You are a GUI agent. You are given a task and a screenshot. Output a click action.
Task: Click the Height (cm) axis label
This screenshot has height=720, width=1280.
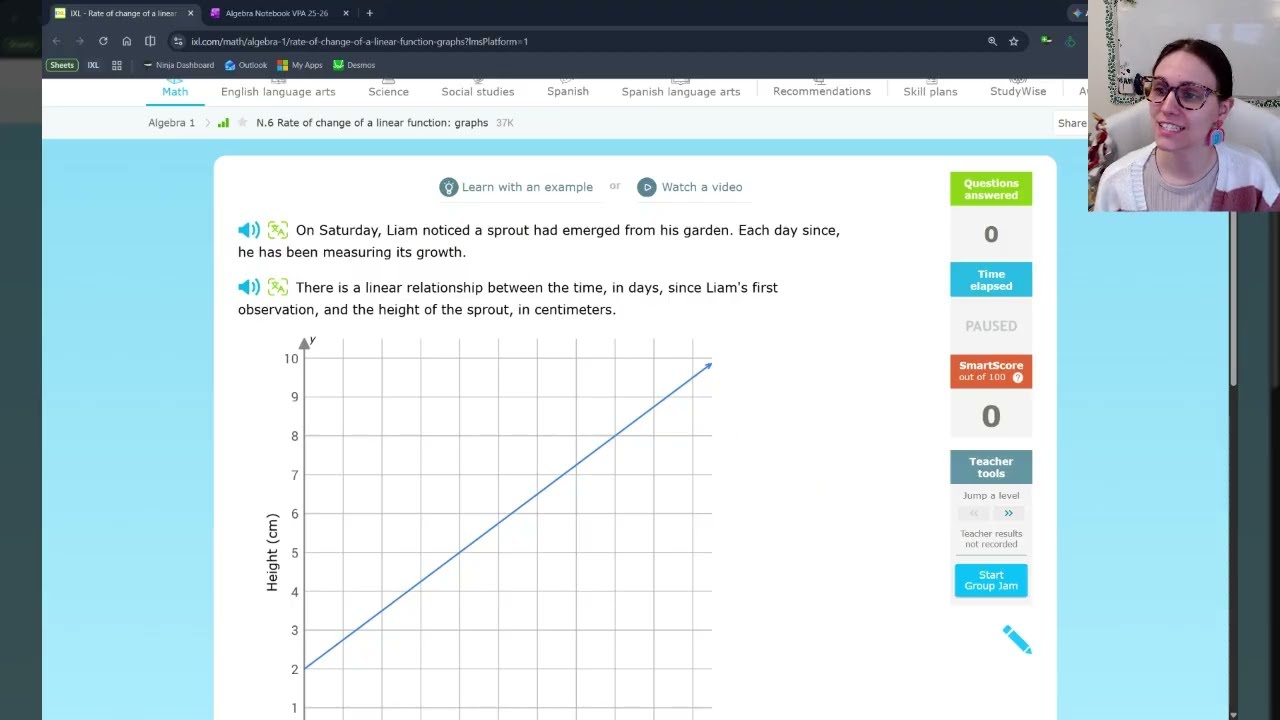[x=272, y=552]
